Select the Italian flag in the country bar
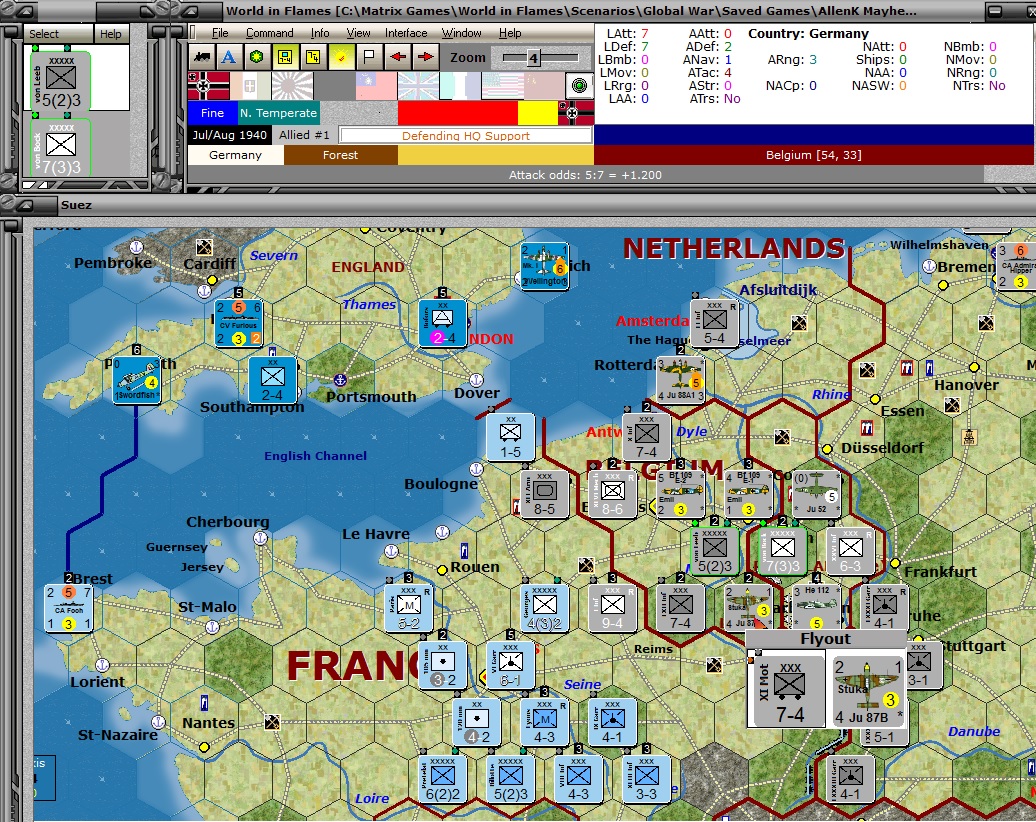1036x822 pixels. click(x=250, y=86)
